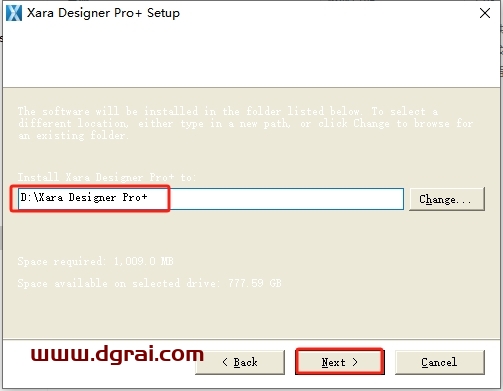Click the install instructions paragraph text
The height and width of the screenshot is (391, 503).
[x=245, y=123]
